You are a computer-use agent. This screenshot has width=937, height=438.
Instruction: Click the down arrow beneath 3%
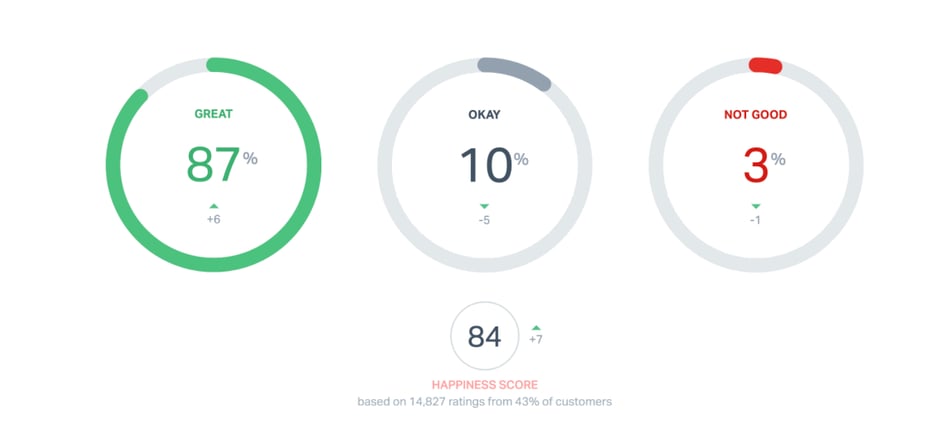tap(755, 206)
